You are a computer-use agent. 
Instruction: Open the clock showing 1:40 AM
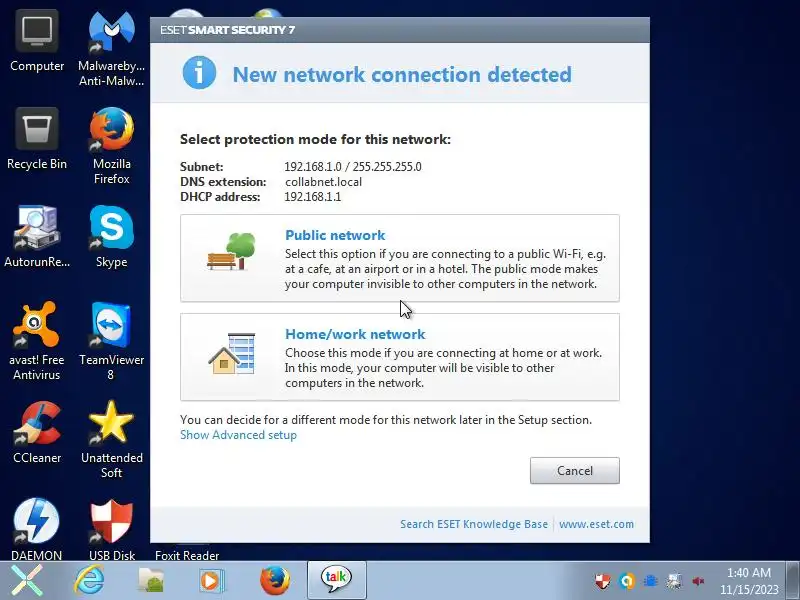[749, 581]
